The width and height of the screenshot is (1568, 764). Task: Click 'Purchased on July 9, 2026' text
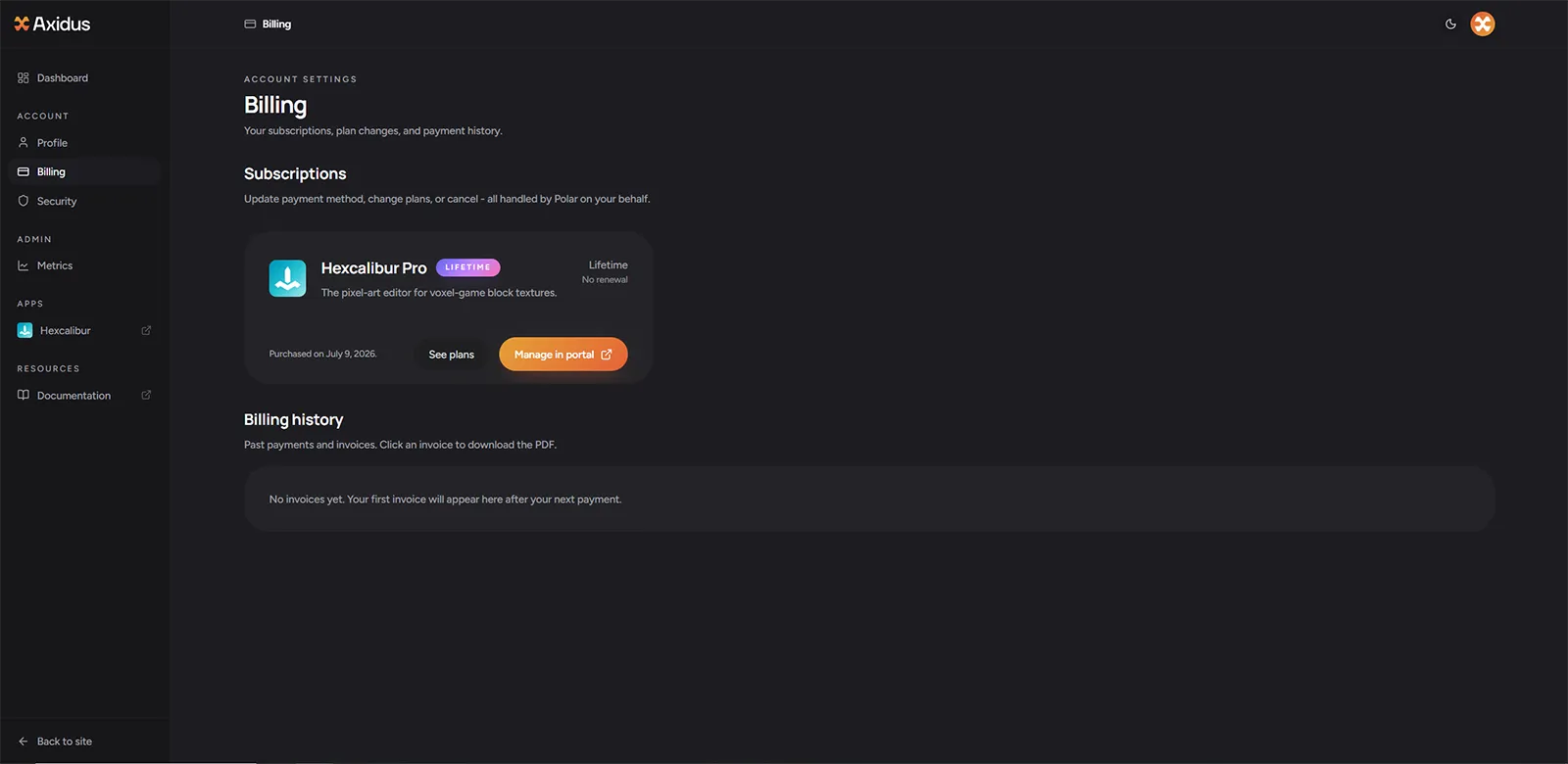pyautogui.click(x=323, y=355)
